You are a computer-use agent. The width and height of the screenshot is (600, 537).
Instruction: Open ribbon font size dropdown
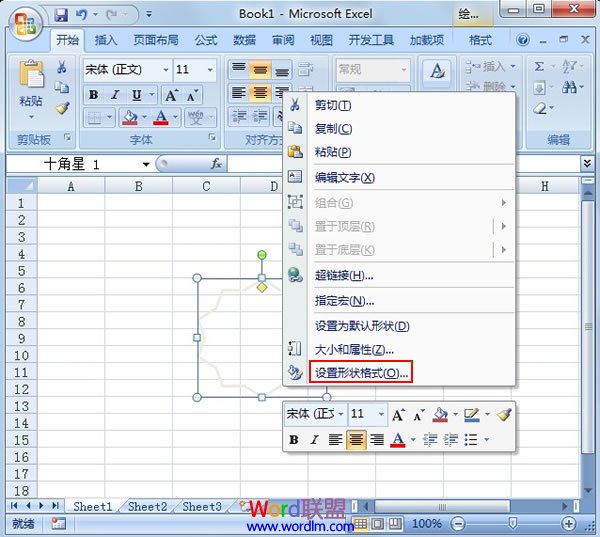[210, 70]
